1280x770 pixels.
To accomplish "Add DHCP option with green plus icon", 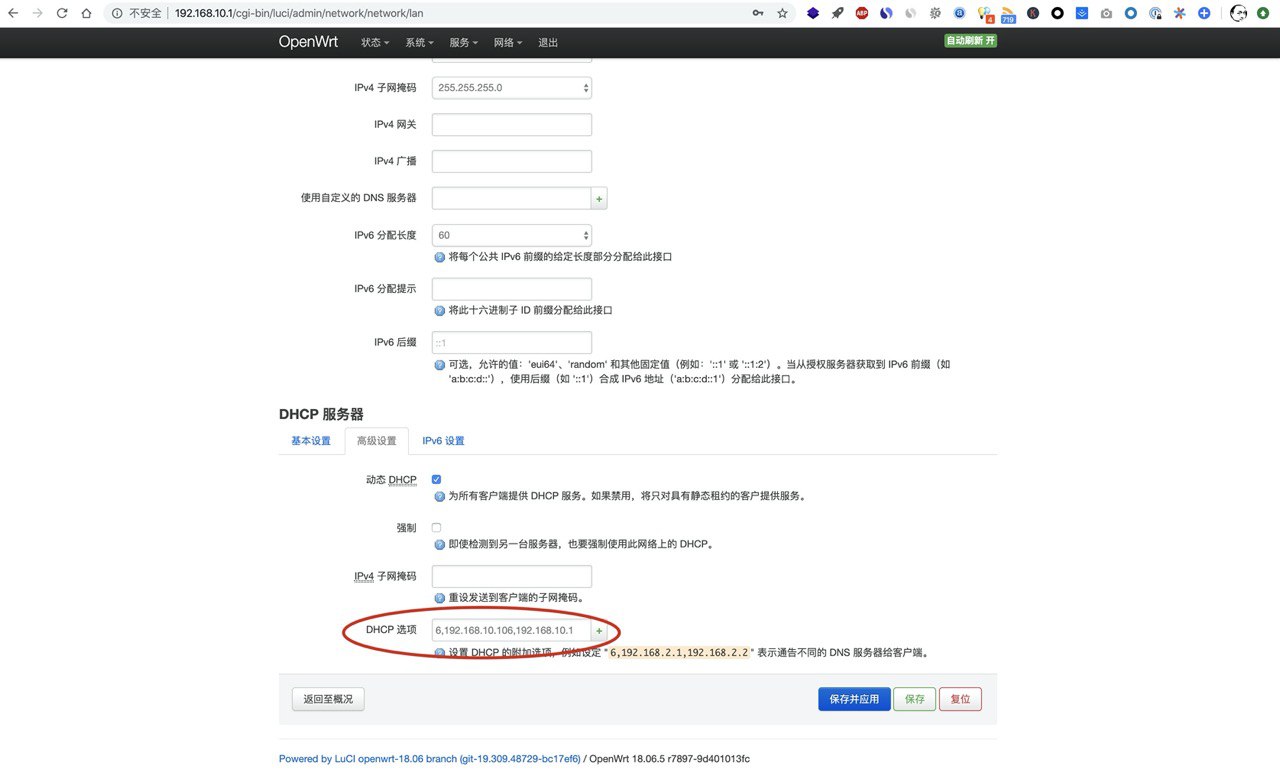I will [x=599, y=631].
